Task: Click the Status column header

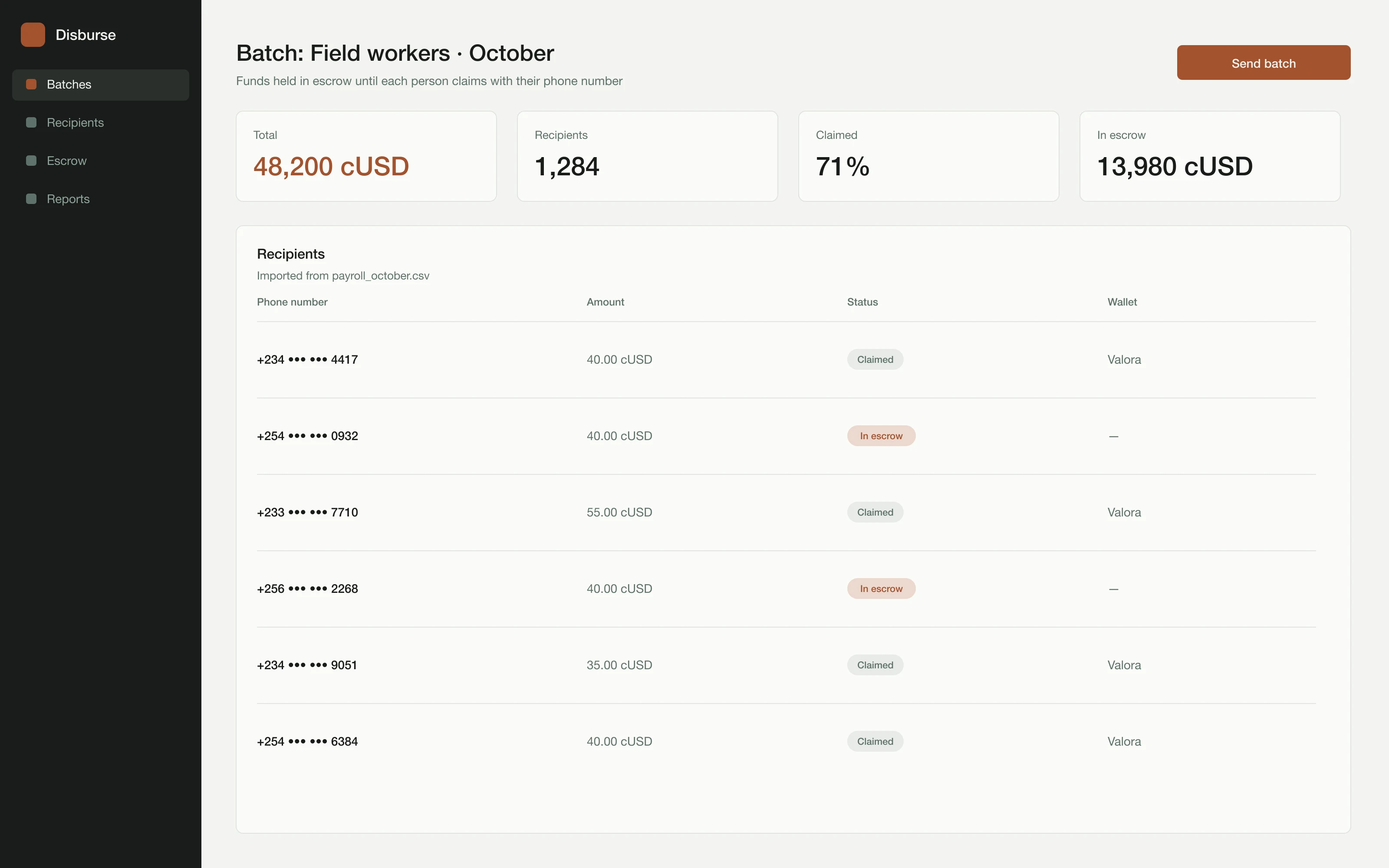Action: (x=862, y=302)
